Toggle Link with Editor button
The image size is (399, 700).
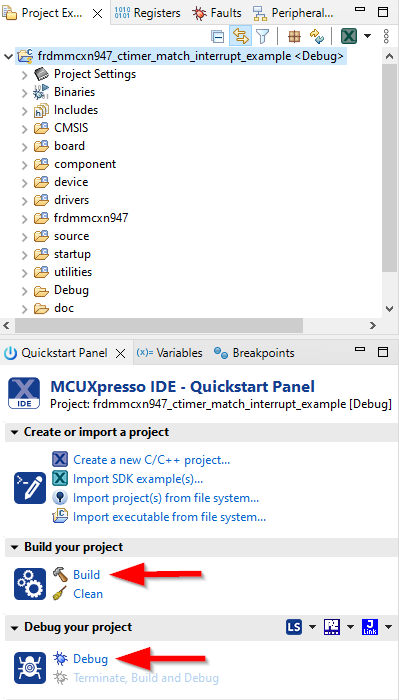click(x=240, y=36)
